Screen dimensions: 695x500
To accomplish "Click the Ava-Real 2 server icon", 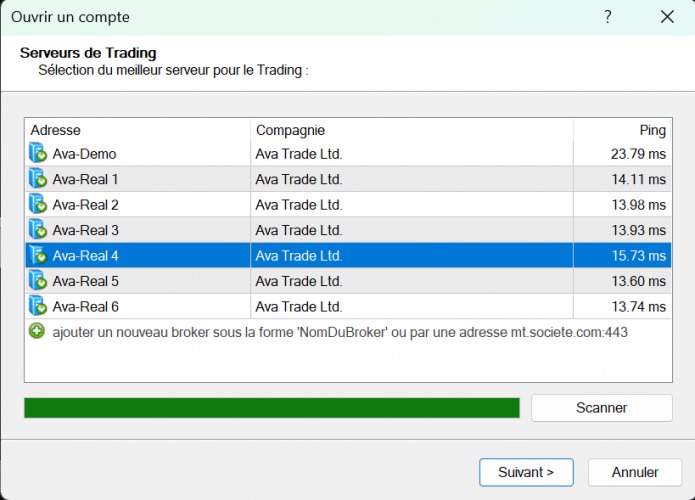I will pos(38,205).
